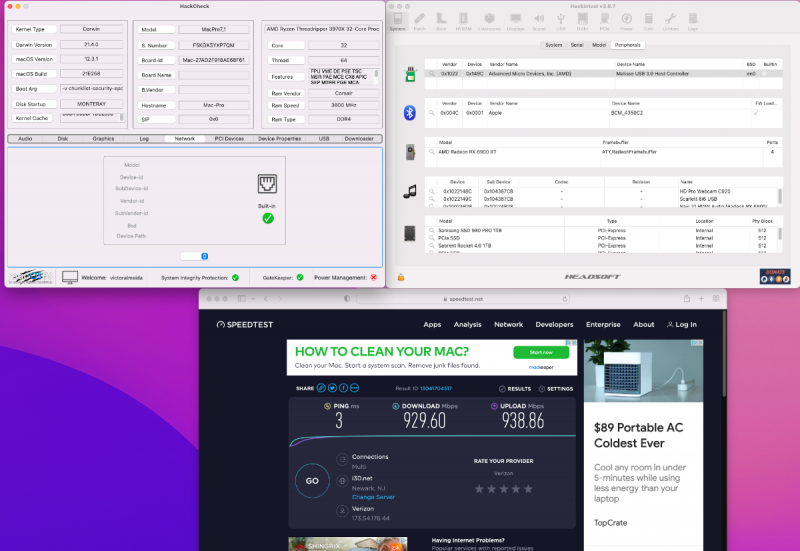
Task: Click the GO button on Speedtest
Action: [312, 481]
